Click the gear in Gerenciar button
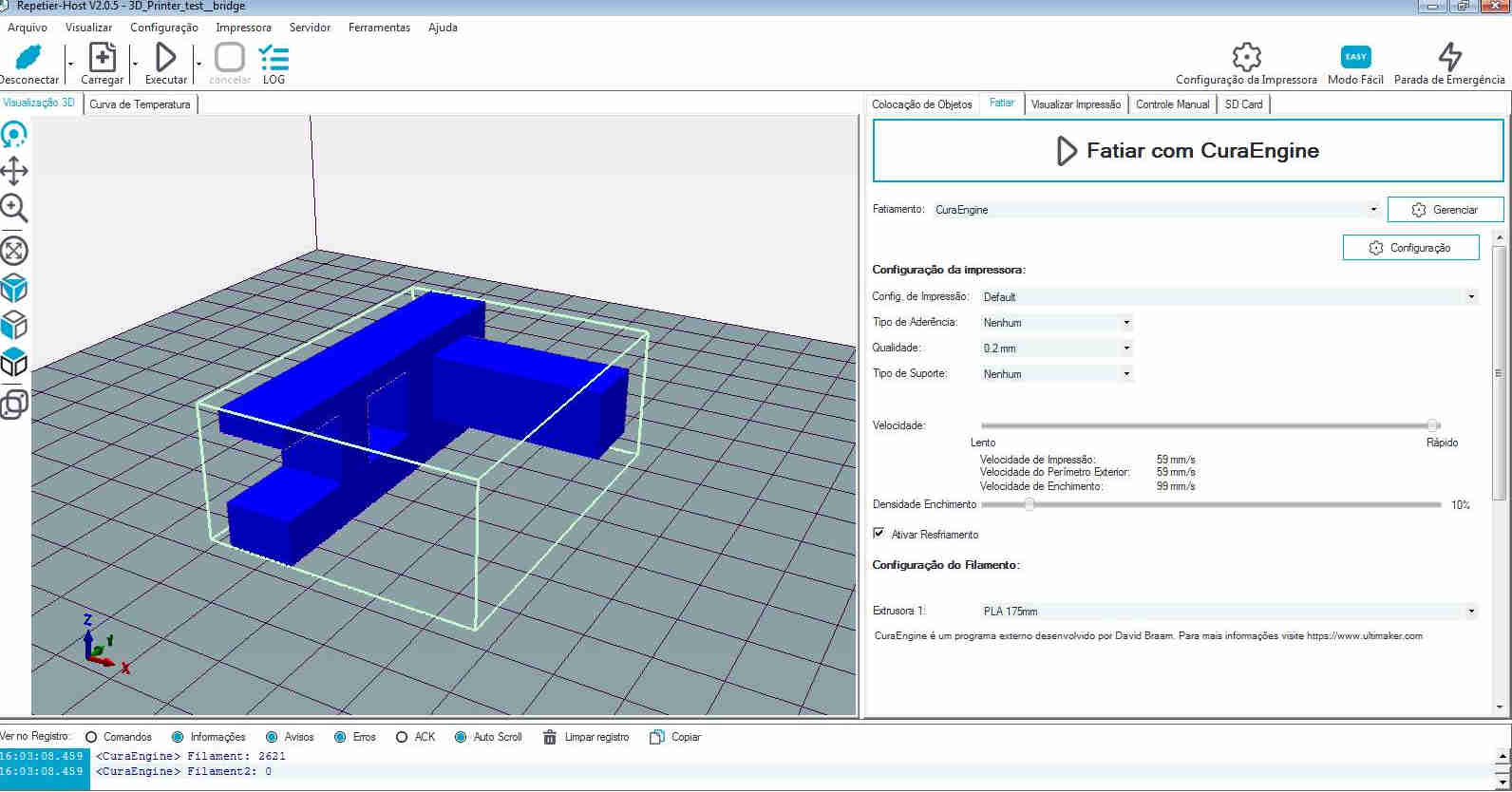Viewport: 1512px width, 792px height. (1419, 210)
